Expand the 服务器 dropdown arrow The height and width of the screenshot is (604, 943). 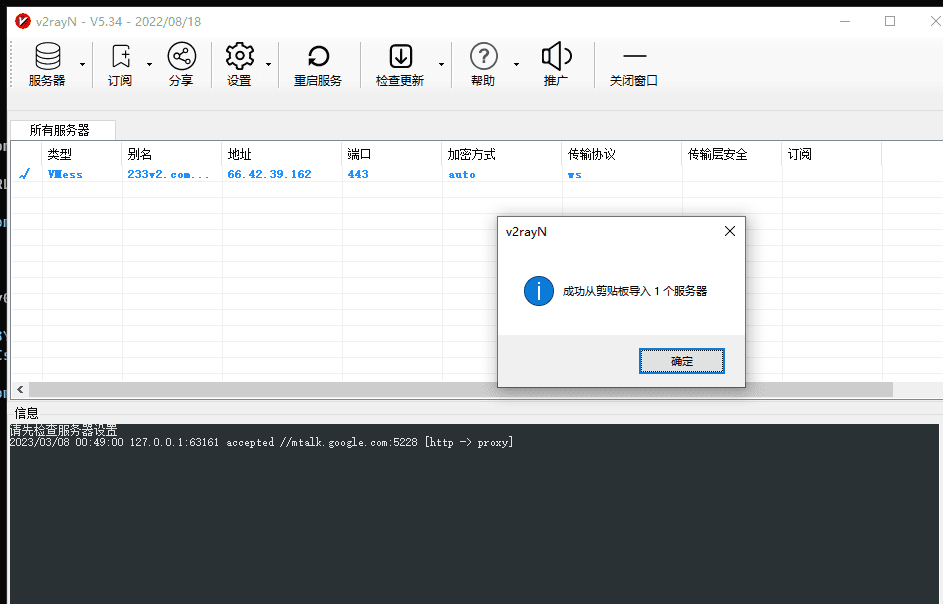click(x=82, y=64)
